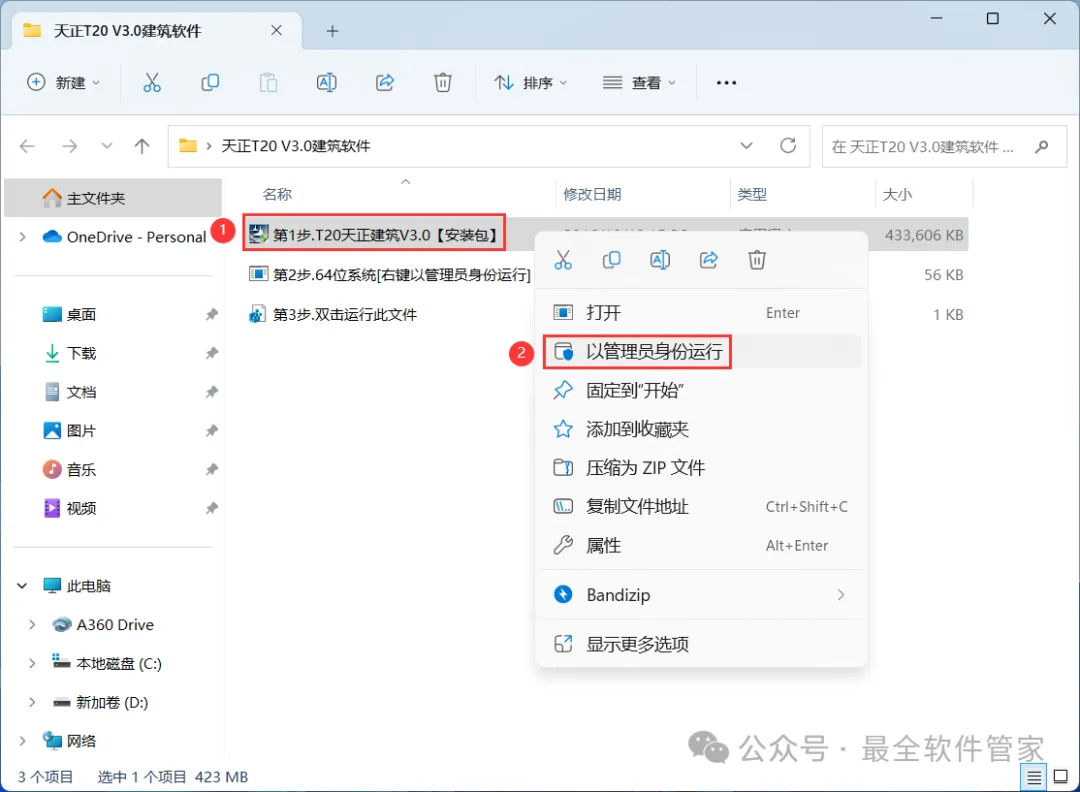Sort by the 修改日期 column header
Screen dimensions: 1080x792
(592, 195)
